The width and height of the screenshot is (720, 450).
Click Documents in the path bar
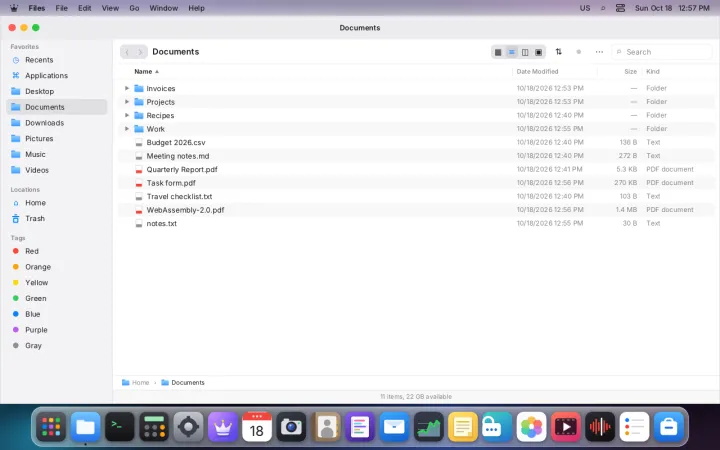183,382
